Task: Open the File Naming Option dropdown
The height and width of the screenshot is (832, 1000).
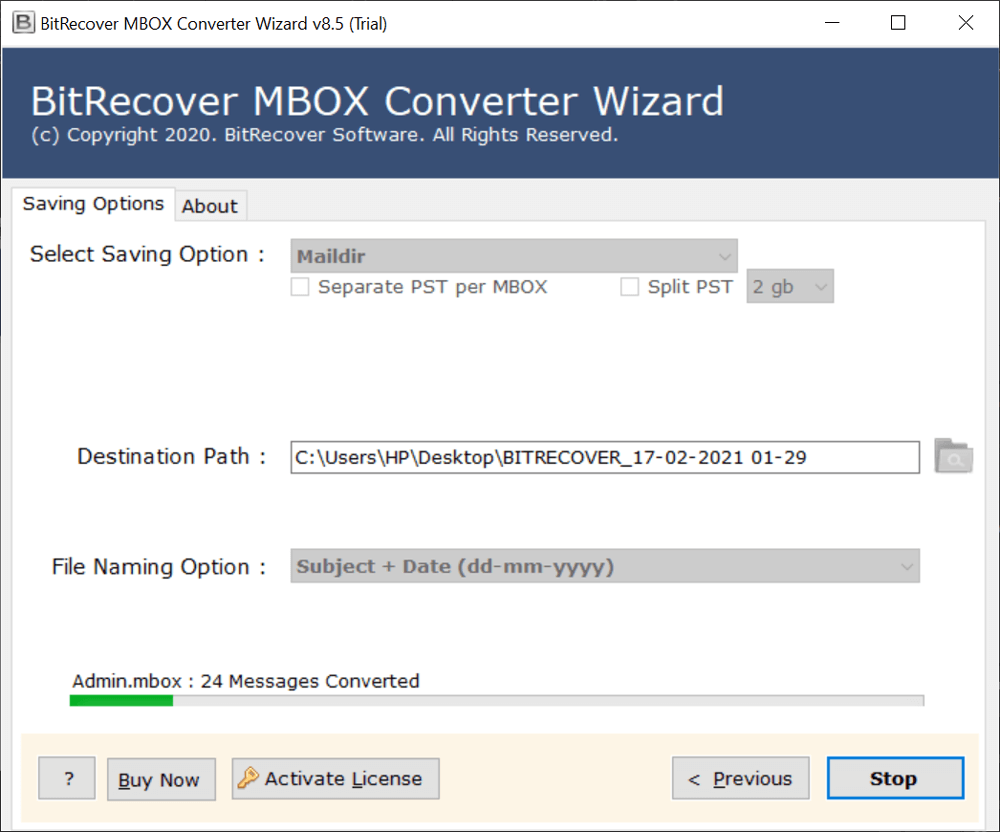Action: [x=605, y=566]
